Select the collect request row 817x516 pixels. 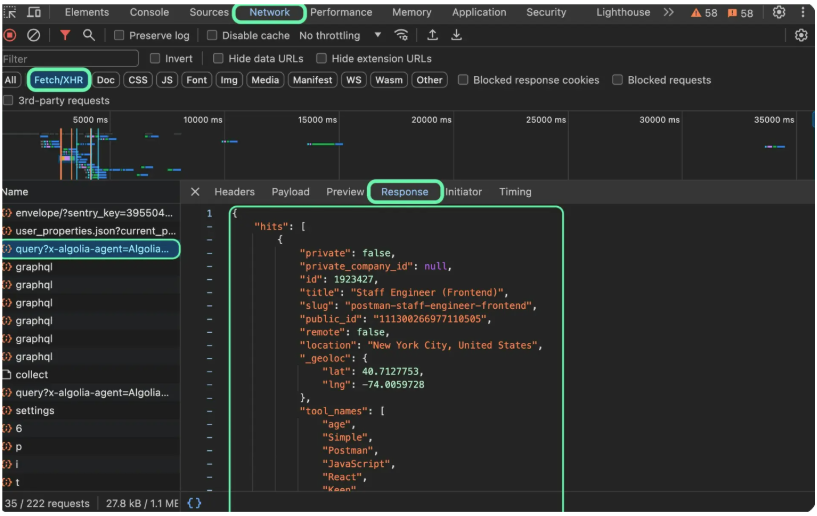tap(91, 374)
